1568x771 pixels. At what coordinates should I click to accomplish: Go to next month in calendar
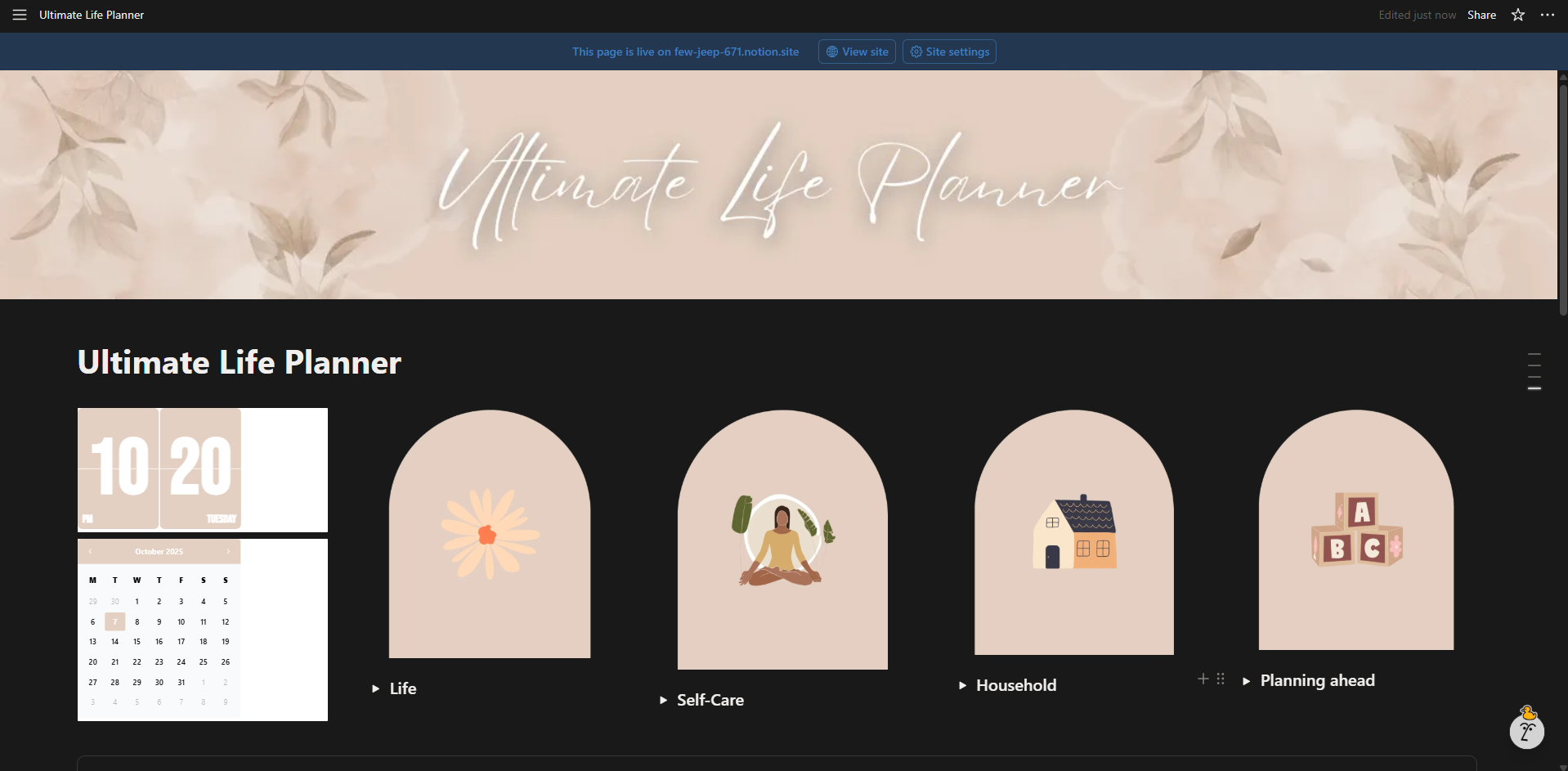tap(228, 552)
